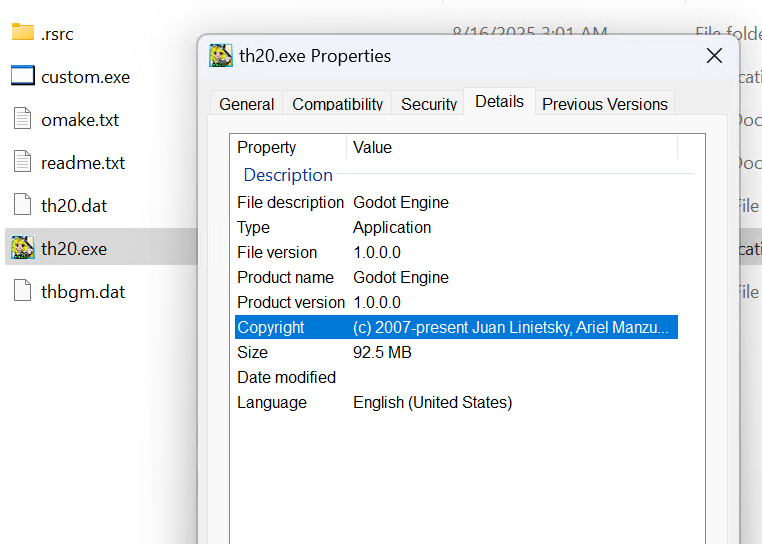The width and height of the screenshot is (762, 544).
Task: Select the Previous Versions tab
Action: 604,104
